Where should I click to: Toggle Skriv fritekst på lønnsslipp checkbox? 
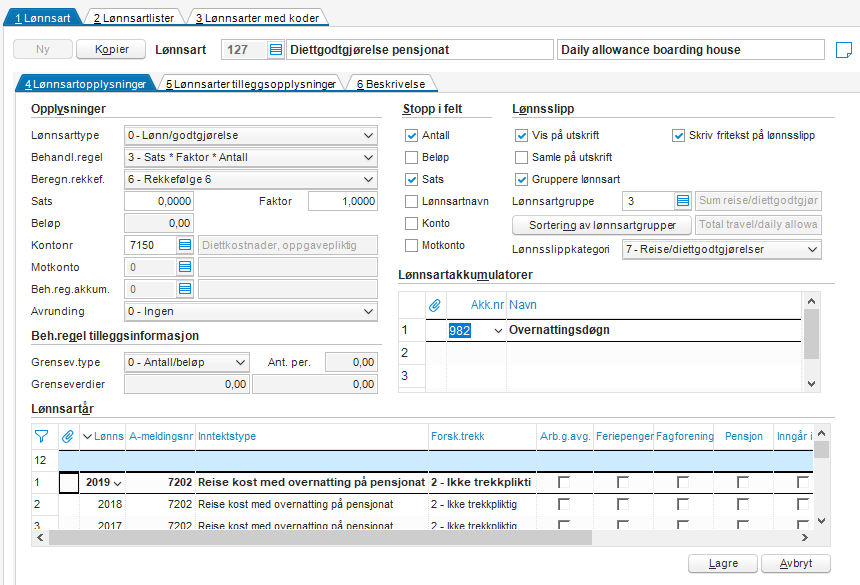pos(678,135)
